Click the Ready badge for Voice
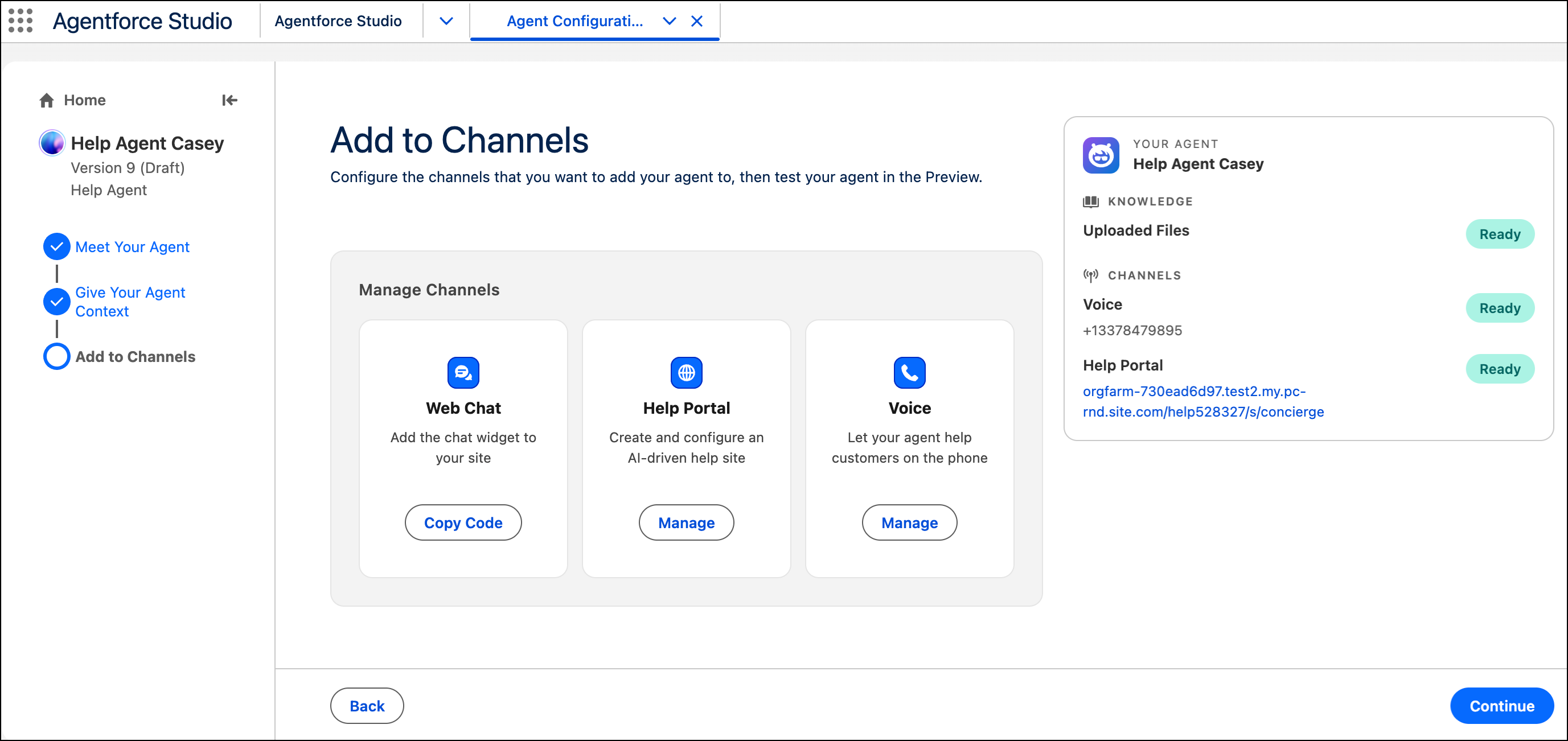 [1500, 308]
